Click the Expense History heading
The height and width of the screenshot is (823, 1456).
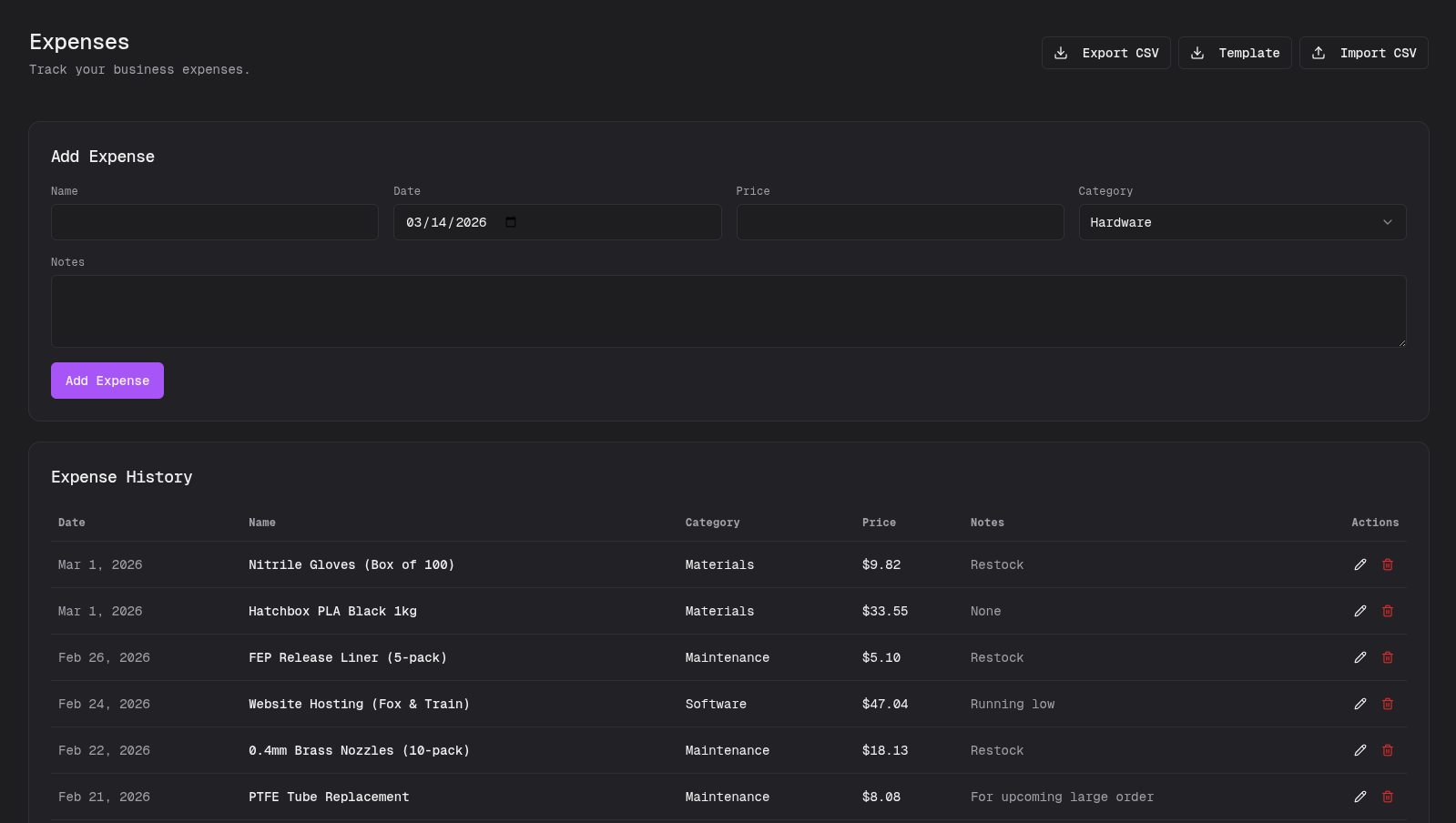(122, 477)
